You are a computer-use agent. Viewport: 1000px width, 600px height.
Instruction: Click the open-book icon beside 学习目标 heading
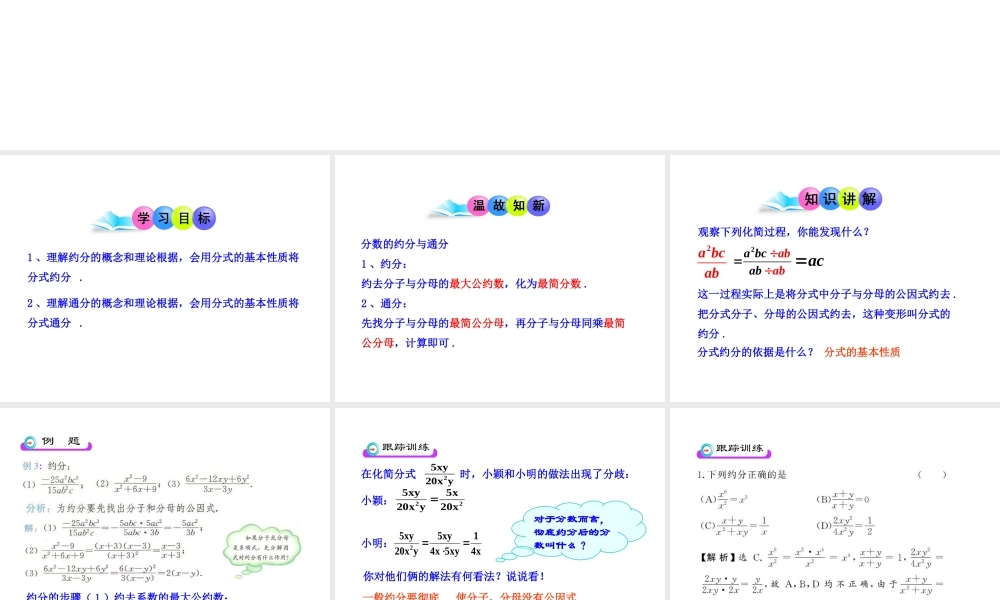(113, 218)
